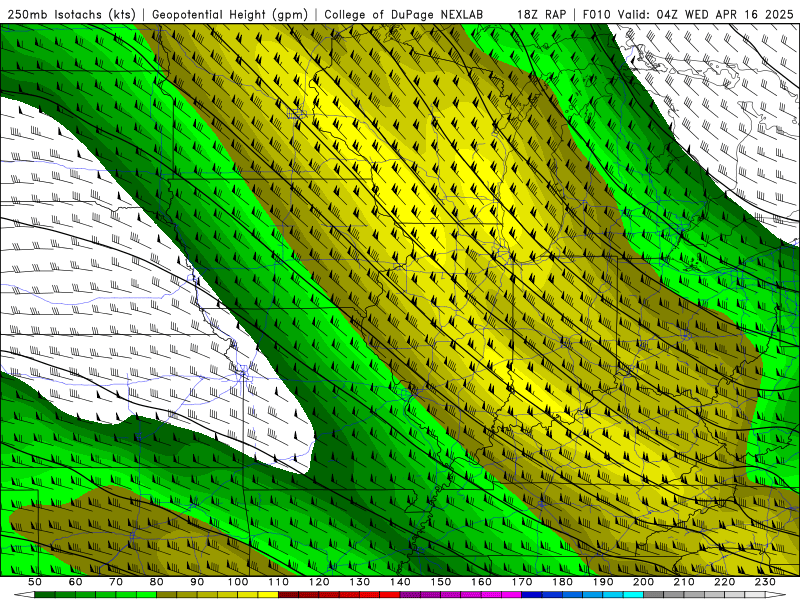Viewport: 800px width, 600px height.
Task: Click the 200 label on the colorbar
Action: (644, 582)
